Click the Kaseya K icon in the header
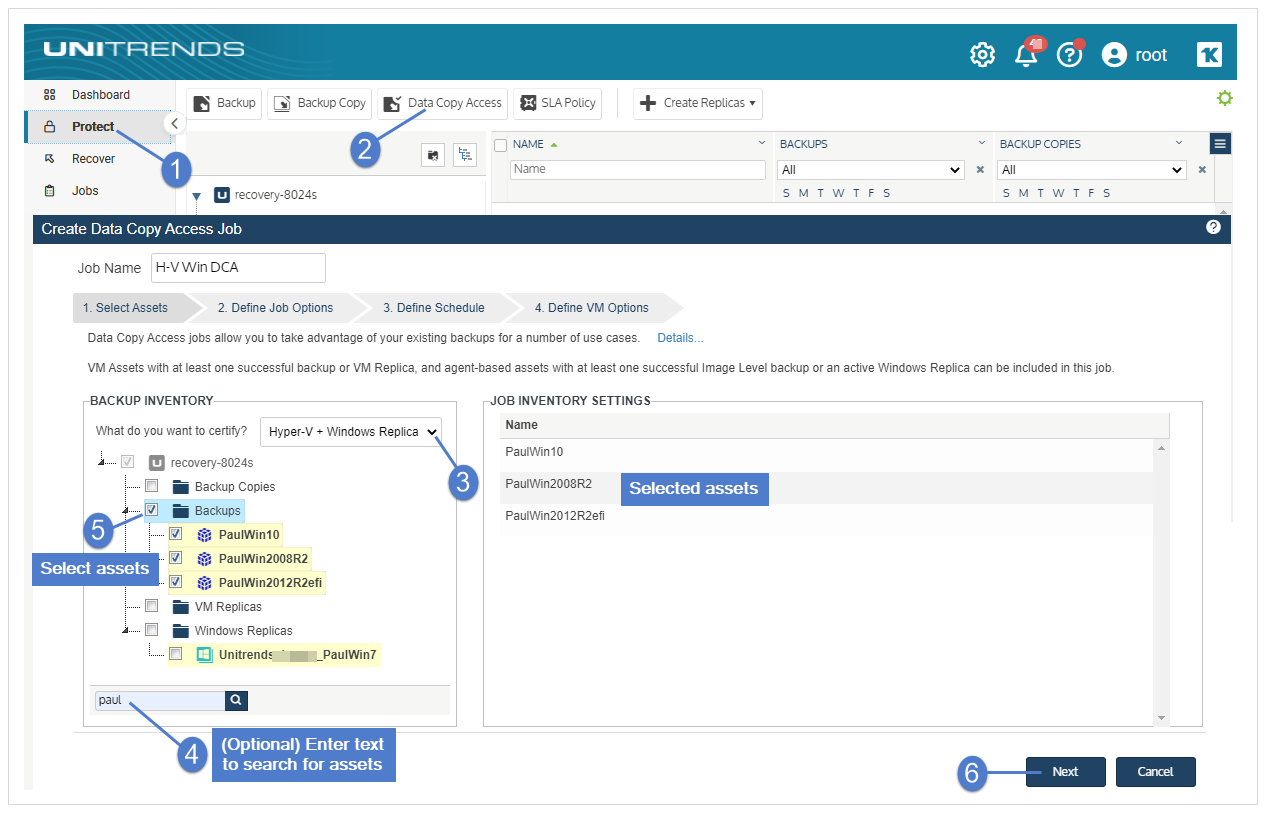The height and width of the screenshot is (824, 1280). pos(1209,55)
